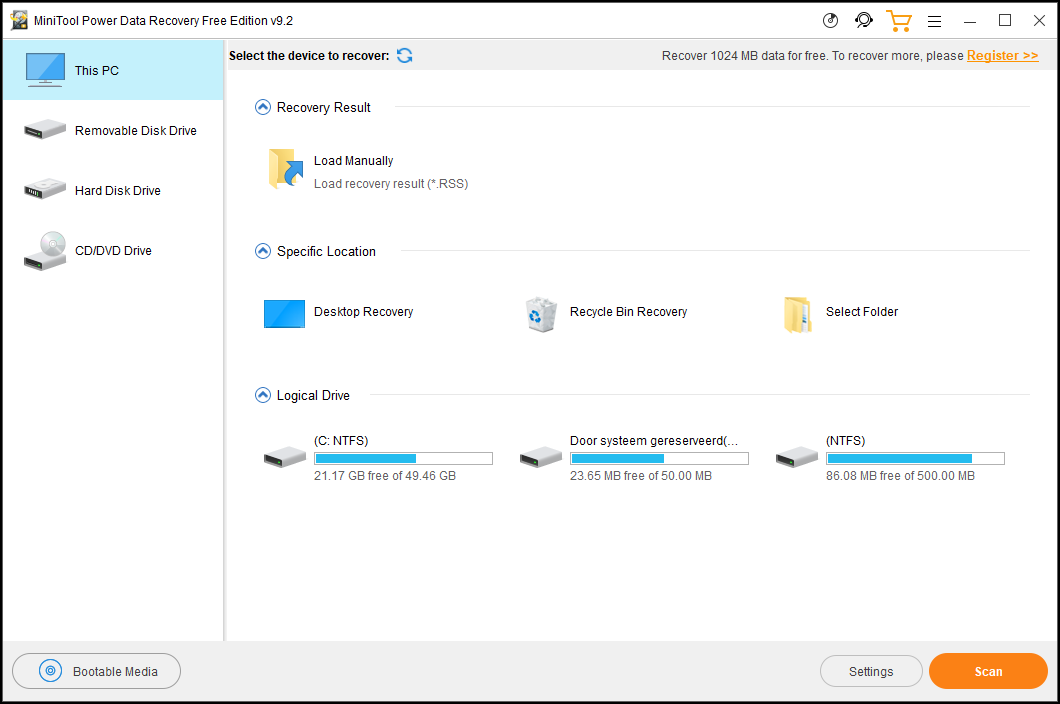Click the 500 MB NTFS usage bar
The height and width of the screenshot is (704, 1060).
(915, 459)
